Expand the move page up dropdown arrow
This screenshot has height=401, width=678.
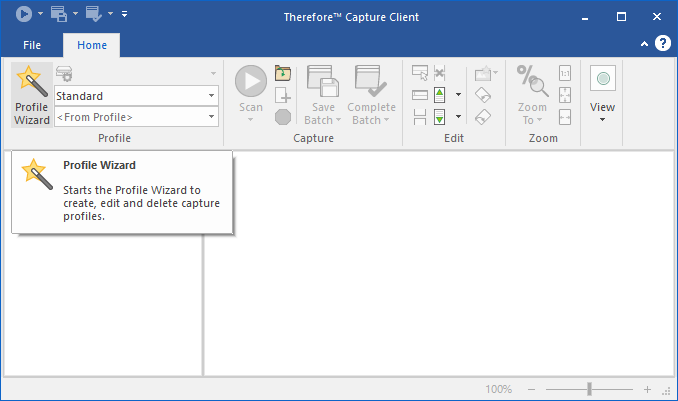[x=458, y=95]
